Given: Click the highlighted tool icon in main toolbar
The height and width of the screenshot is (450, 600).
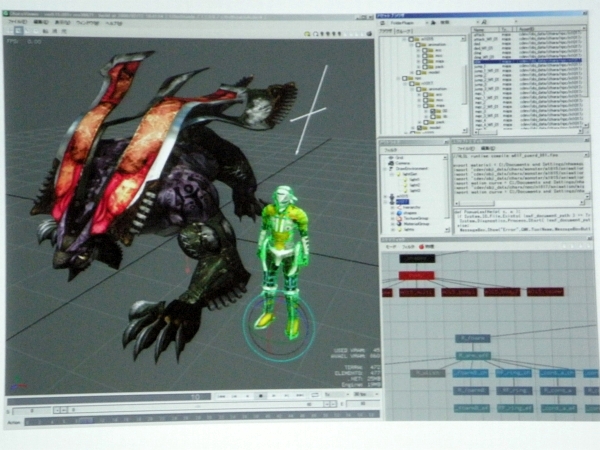Looking at the screenshot, I should click(x=18, y=31).
